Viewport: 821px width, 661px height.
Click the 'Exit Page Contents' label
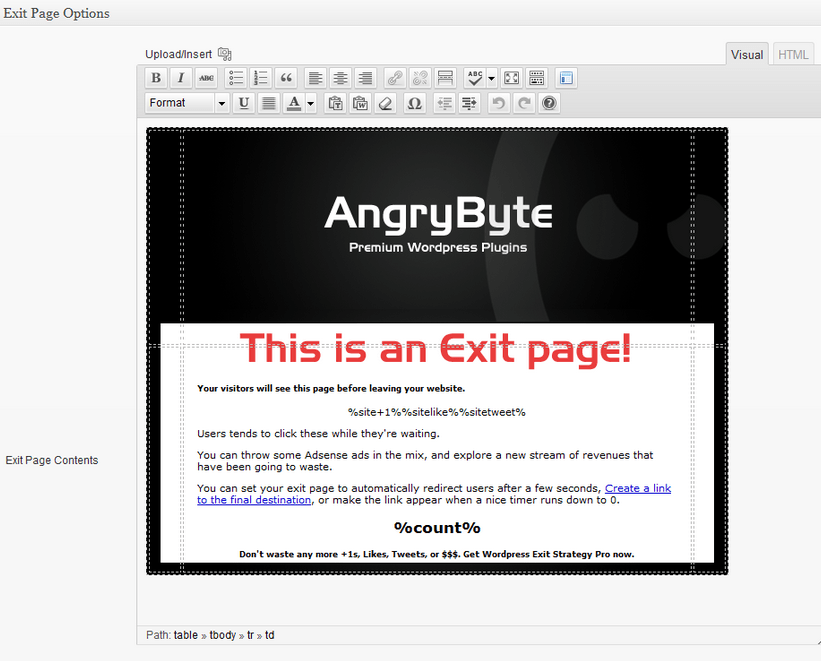(x=52, y=460)
